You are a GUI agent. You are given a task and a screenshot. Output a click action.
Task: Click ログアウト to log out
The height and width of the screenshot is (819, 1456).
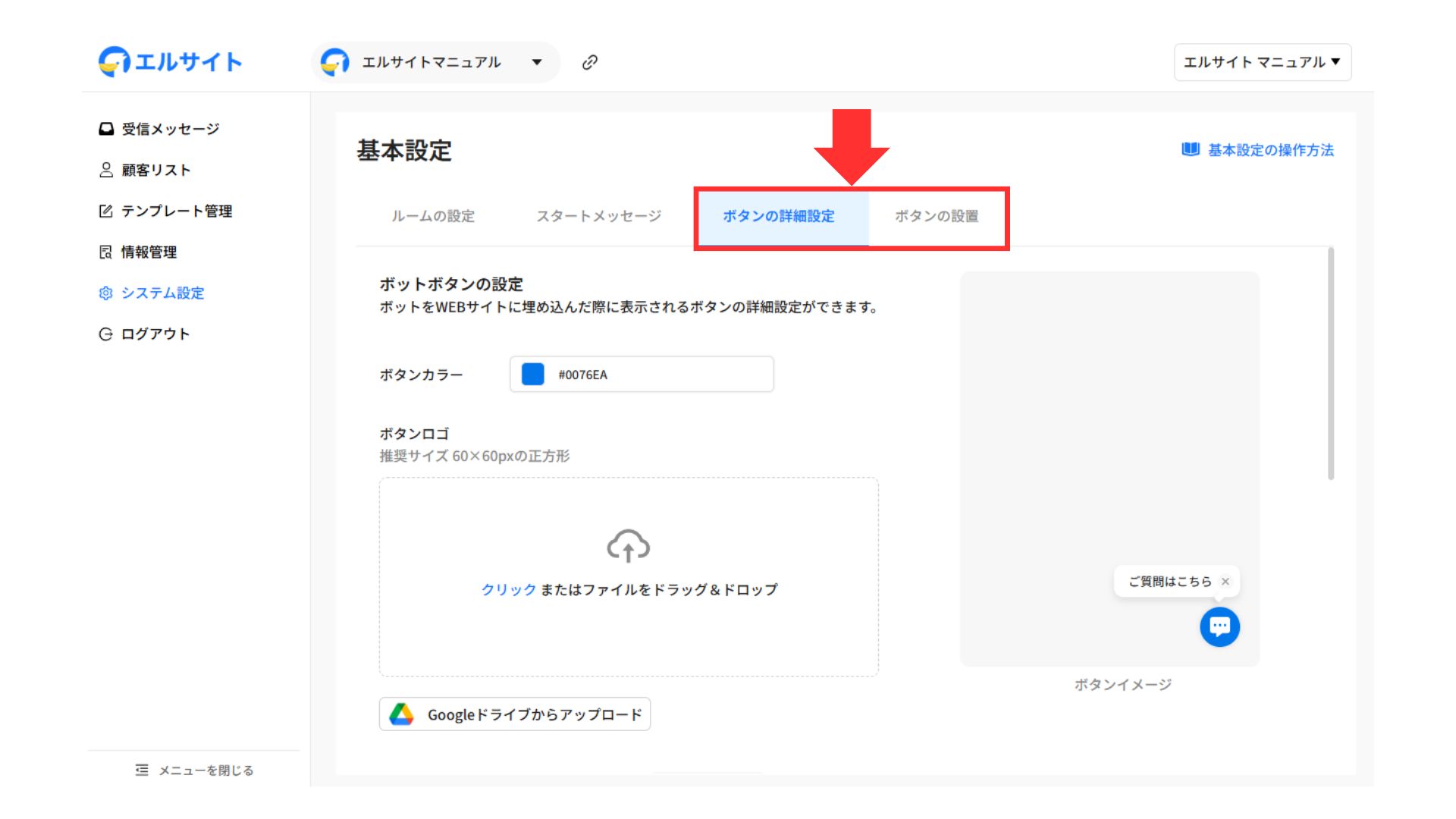(154, 334)
